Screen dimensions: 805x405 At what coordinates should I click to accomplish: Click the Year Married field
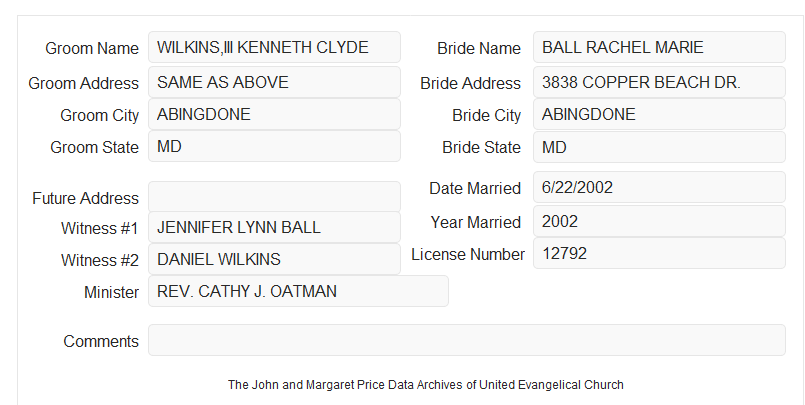[x=659, y=221]
